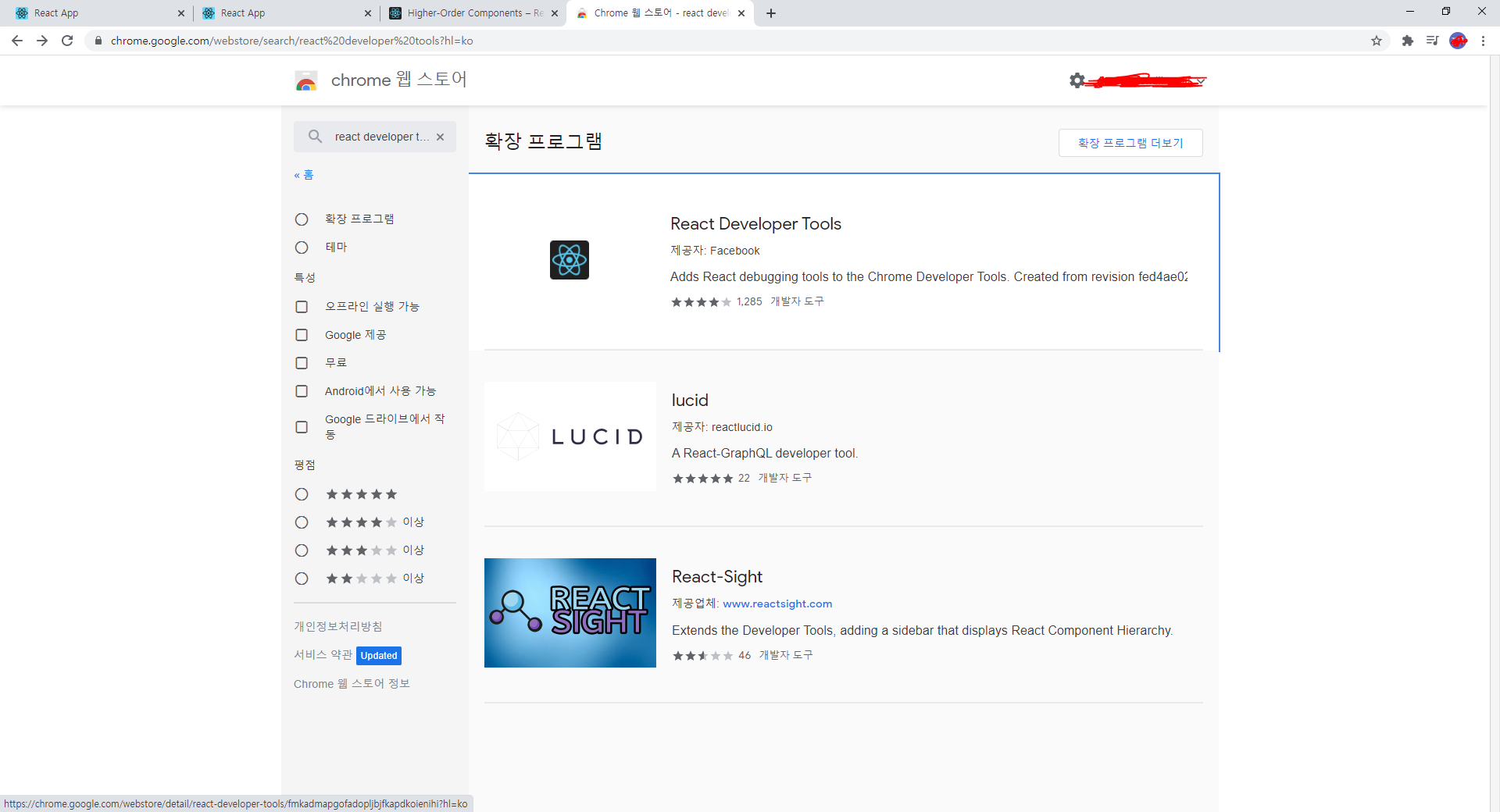Switch to the second React App tab

[285, 13]
